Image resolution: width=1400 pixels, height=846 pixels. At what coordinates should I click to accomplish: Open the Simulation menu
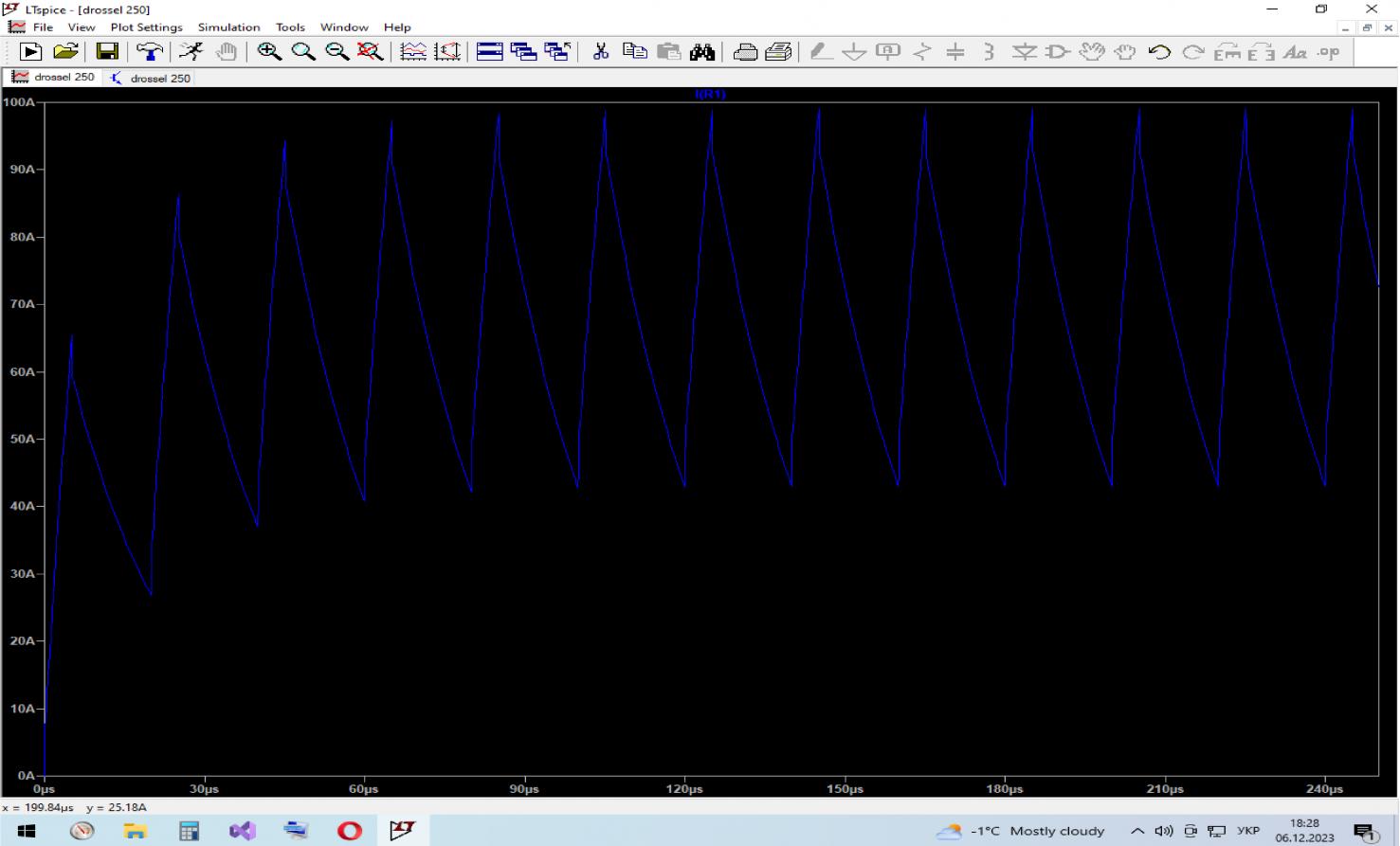(x=228, y=27)
